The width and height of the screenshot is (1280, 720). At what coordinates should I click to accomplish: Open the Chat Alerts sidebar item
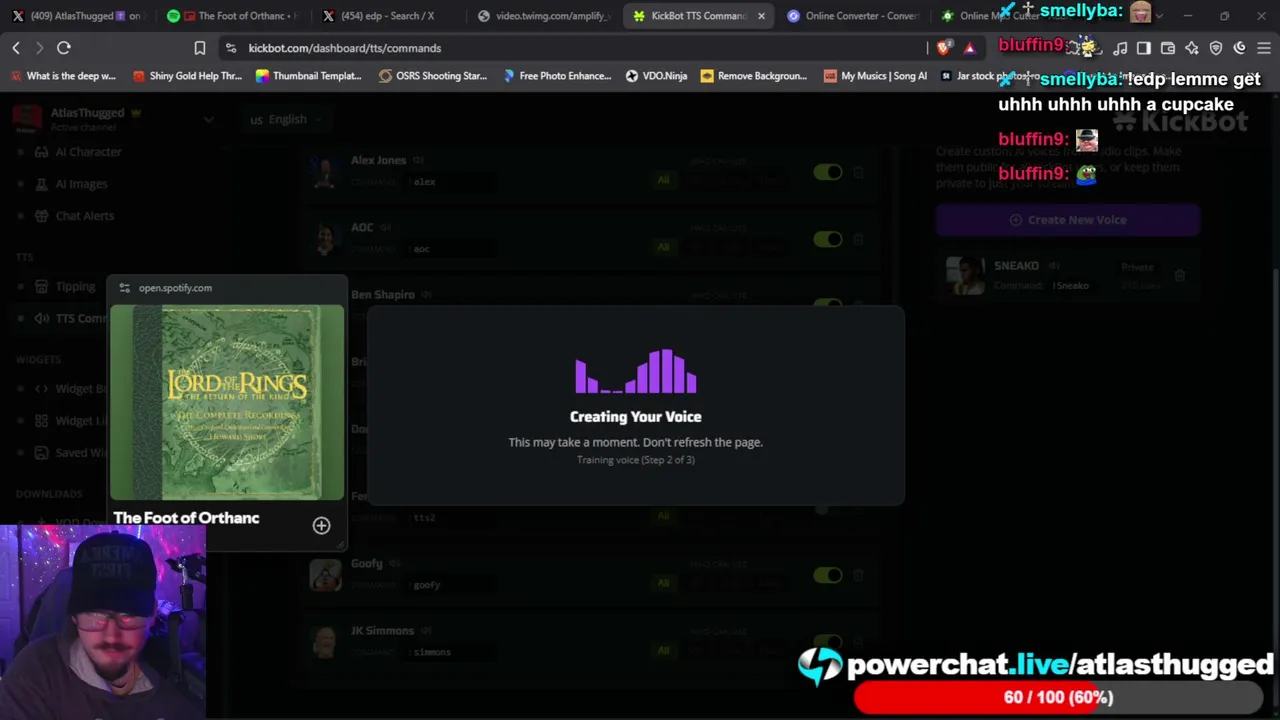coord(75,216)
